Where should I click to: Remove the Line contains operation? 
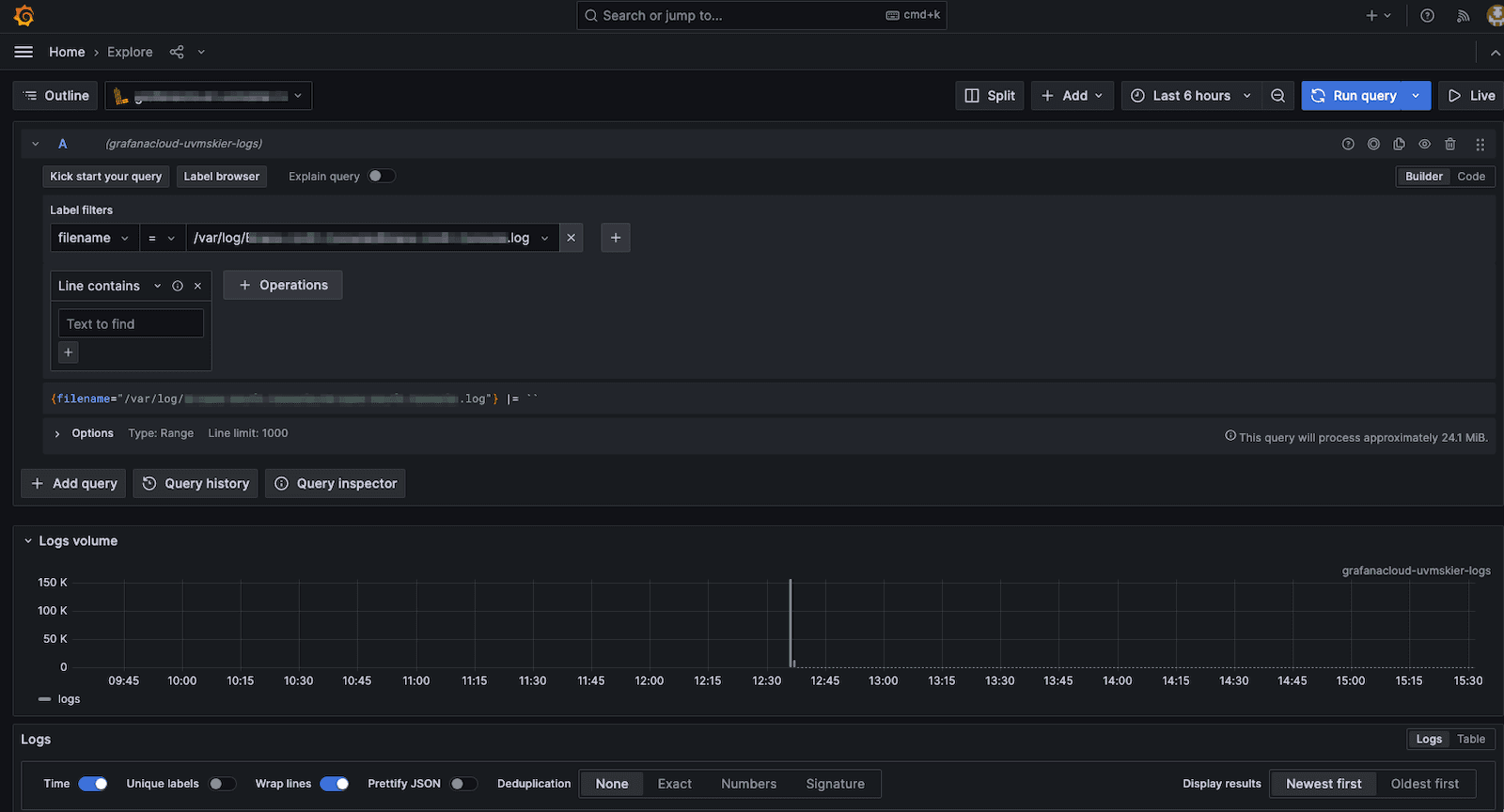197,286
